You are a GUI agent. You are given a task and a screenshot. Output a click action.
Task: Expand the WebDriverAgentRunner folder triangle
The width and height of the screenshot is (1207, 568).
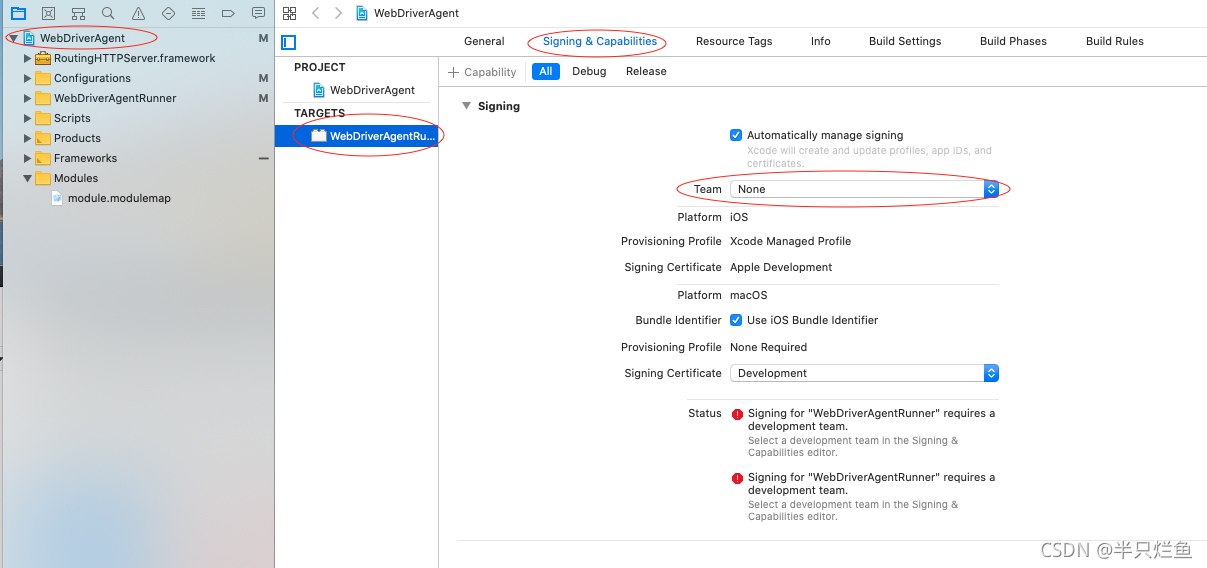28,98
